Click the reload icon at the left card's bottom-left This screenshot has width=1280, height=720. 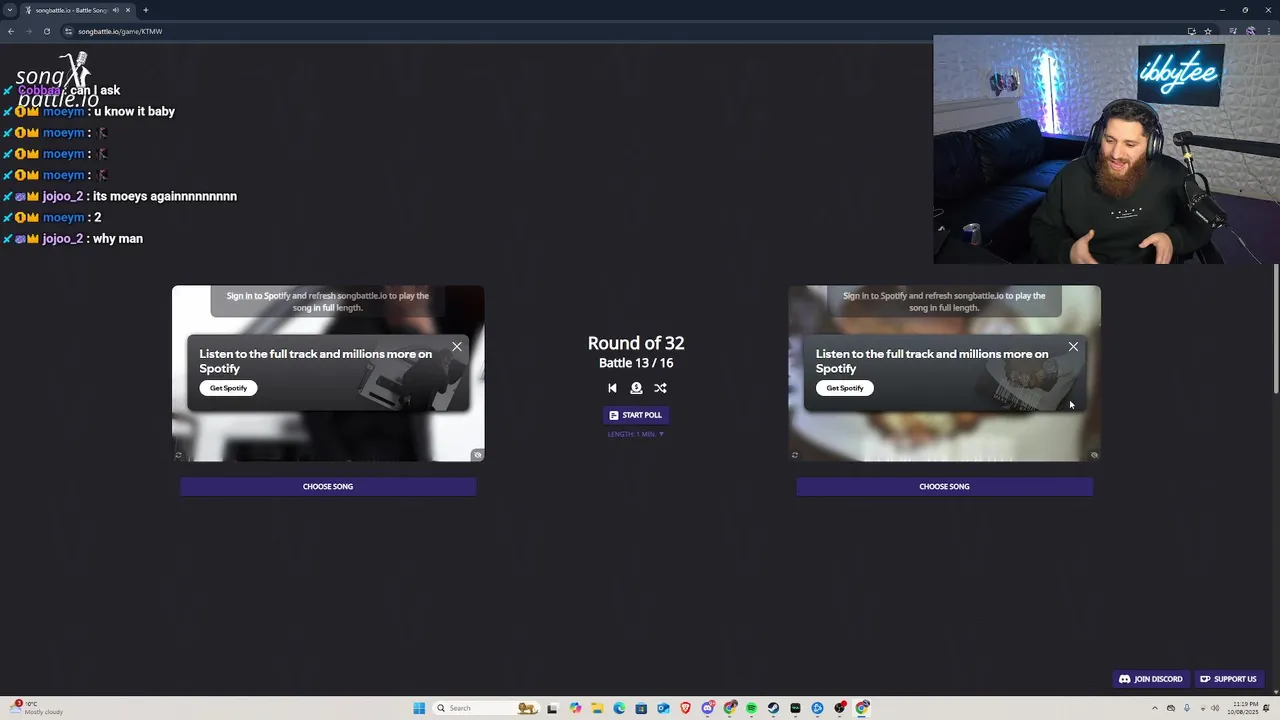[178, 455]
